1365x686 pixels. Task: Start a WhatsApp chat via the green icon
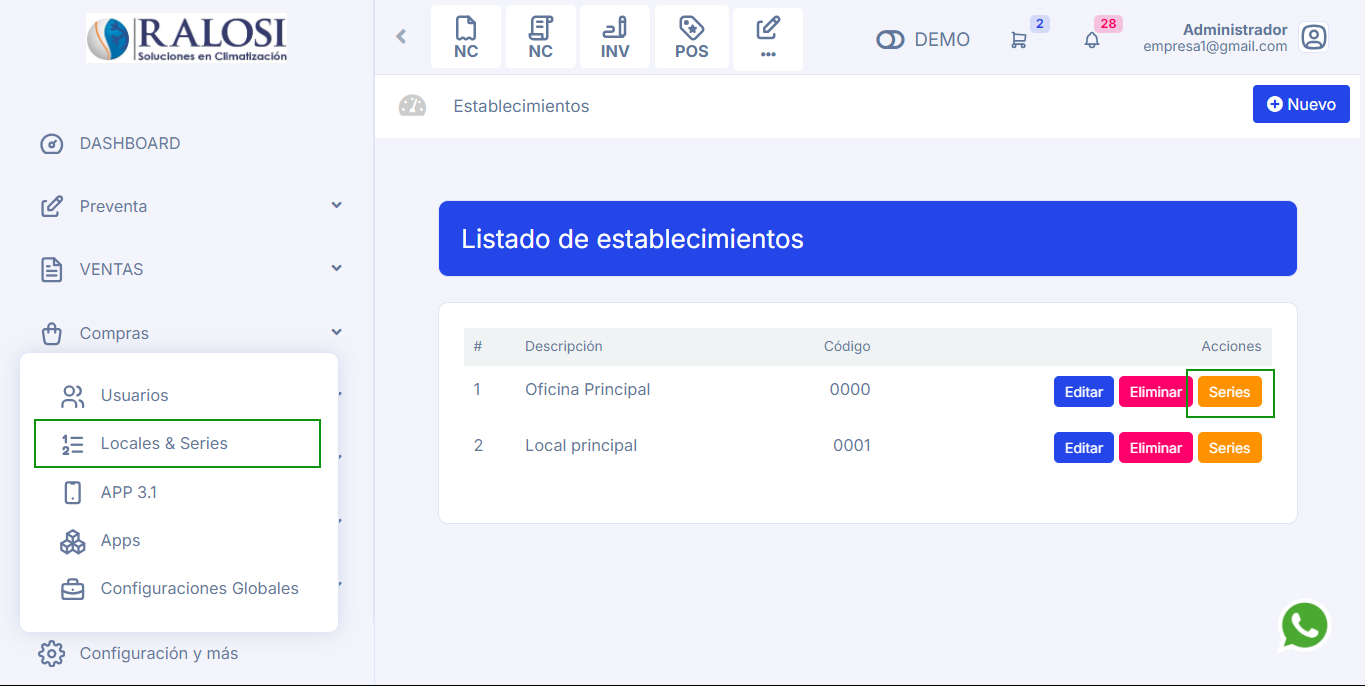click(1305, 625)
